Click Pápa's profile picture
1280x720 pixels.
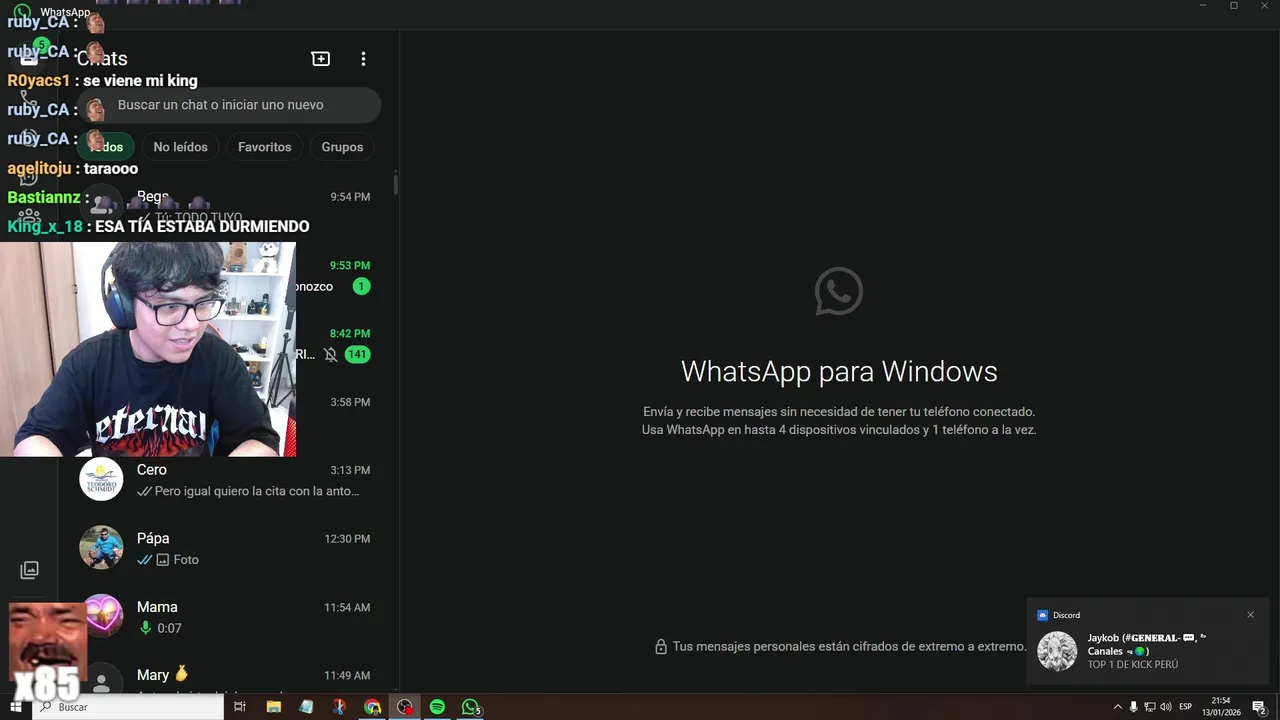[x=101, y=548]
